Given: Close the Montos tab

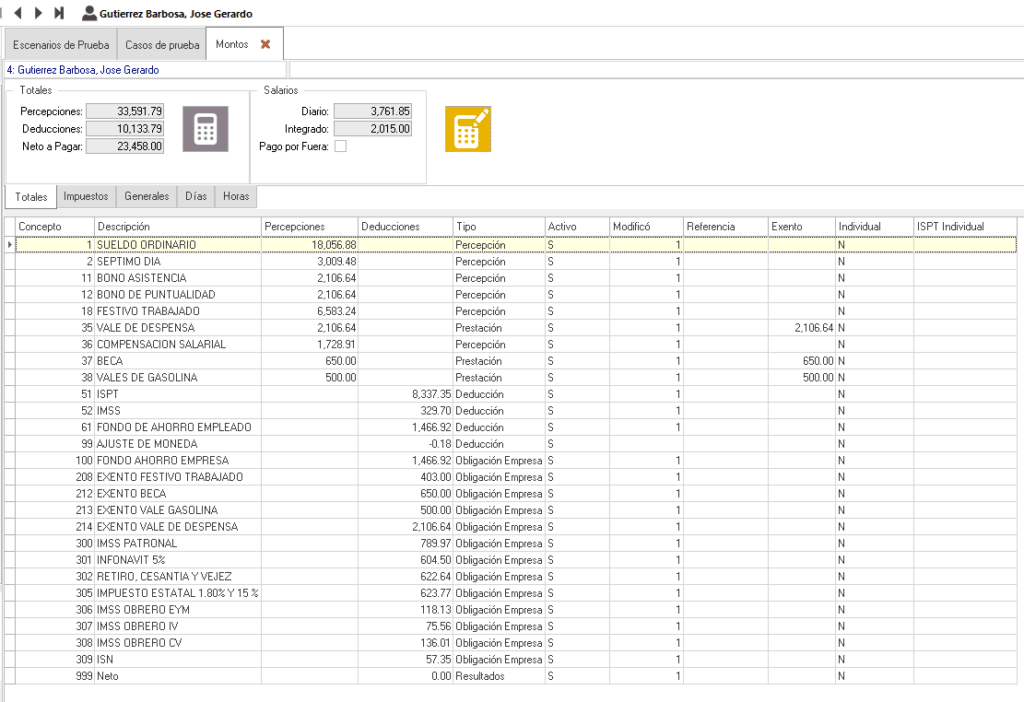Looking at the screenshot, I should coord(266,44).
